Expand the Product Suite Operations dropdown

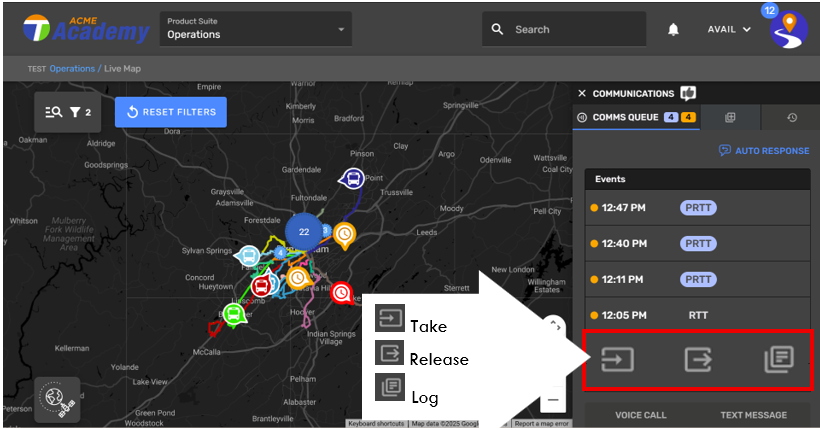(255, 29)
